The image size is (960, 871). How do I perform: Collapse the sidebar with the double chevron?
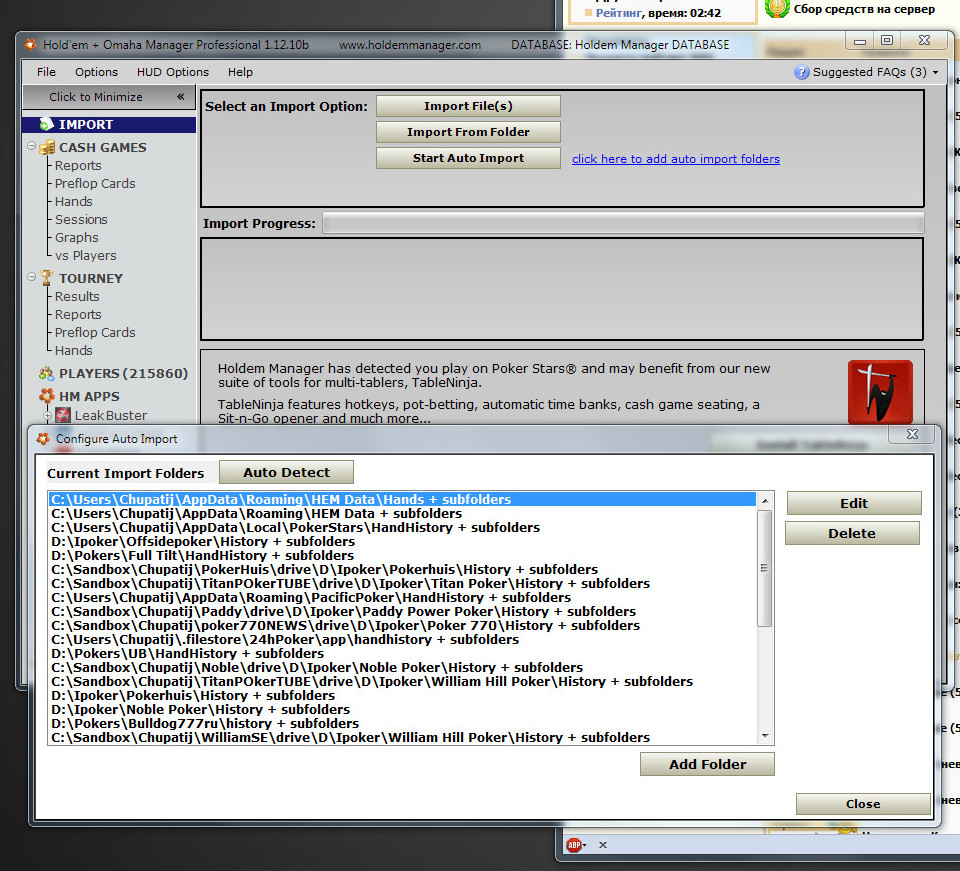pyautogui.click(x=181, y=97)
